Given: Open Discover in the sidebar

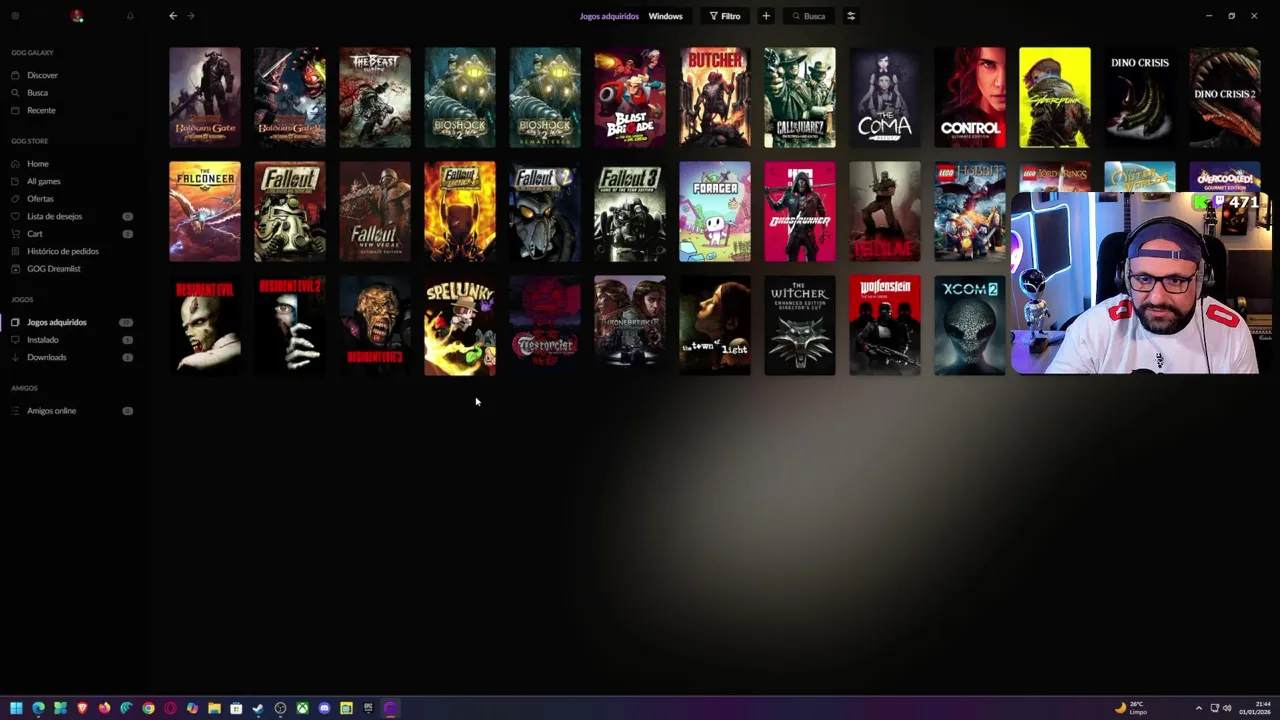Looking at the screenshot, I should click(x=42, y=75).
